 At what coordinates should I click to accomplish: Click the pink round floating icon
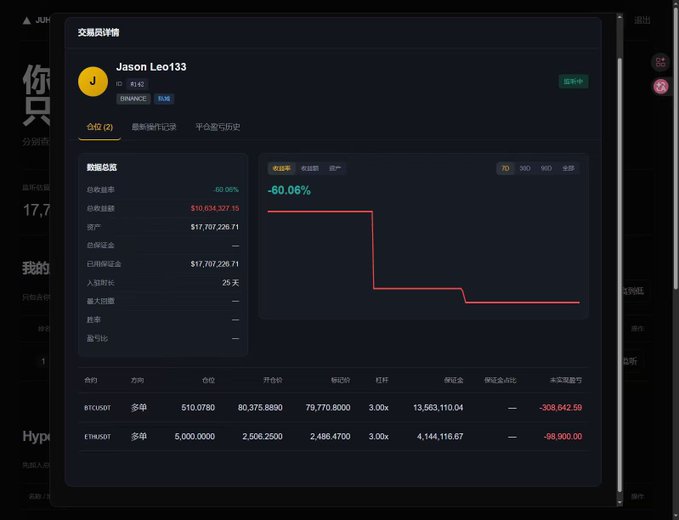(x=661, y=87)
